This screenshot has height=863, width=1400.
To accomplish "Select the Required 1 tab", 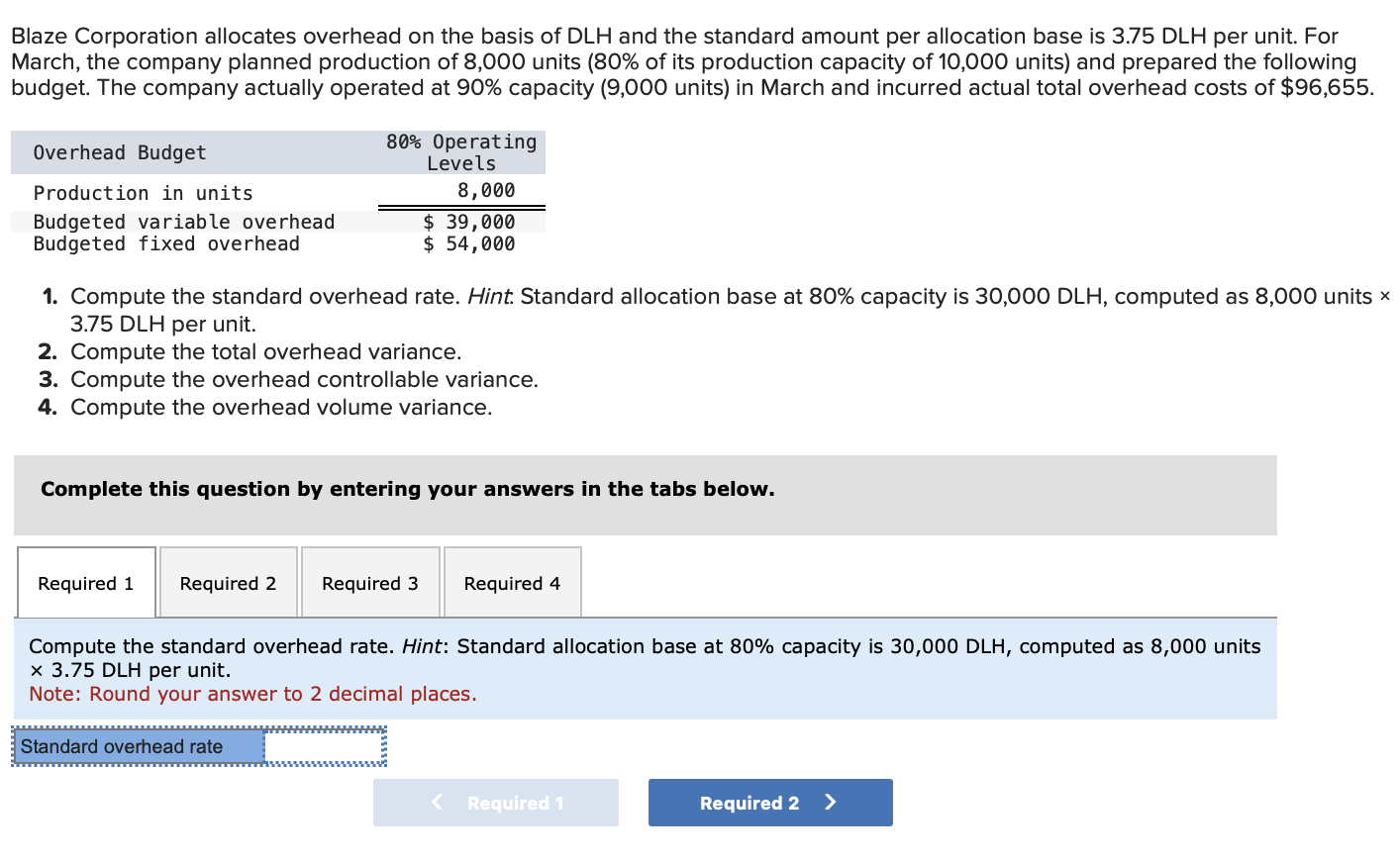I will pyautogui.click(x=86, y=583).
